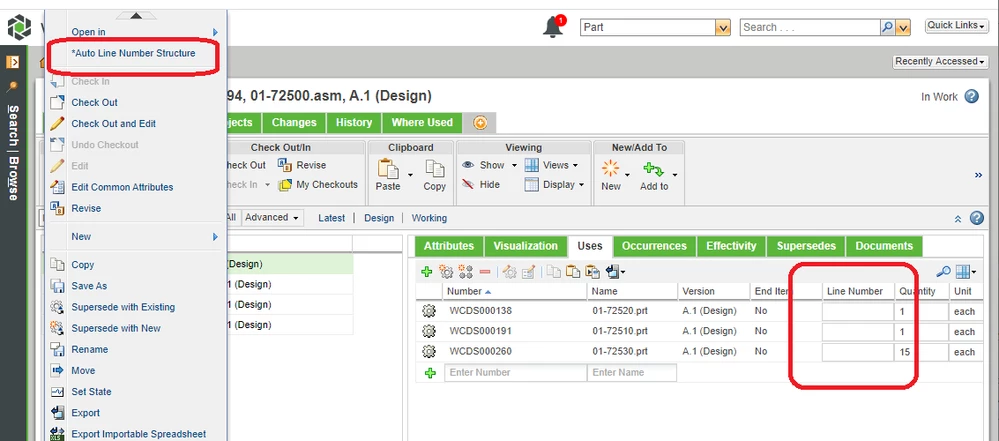Switch to the History tab

pos(354,122)
